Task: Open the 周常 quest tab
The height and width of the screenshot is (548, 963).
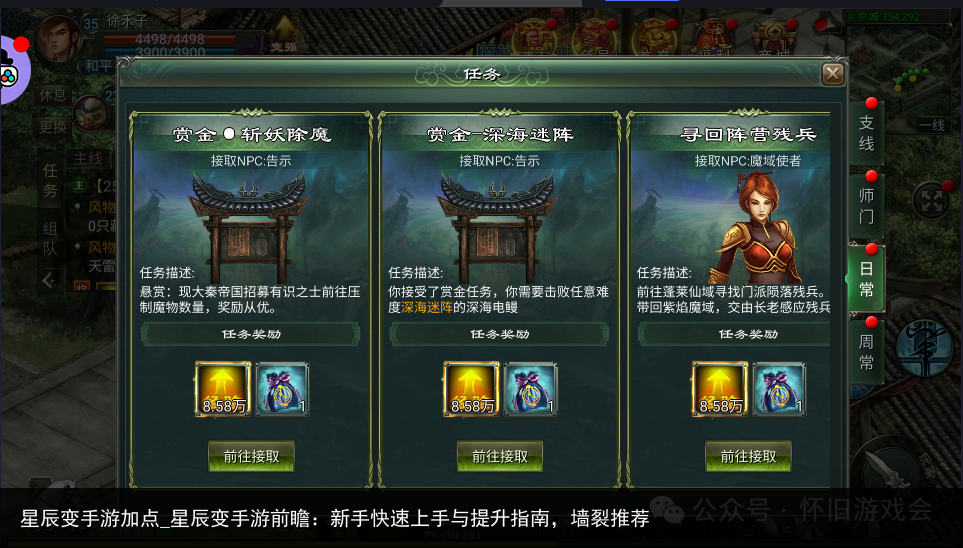Action: pyautogui.click(x=867, y=351)
